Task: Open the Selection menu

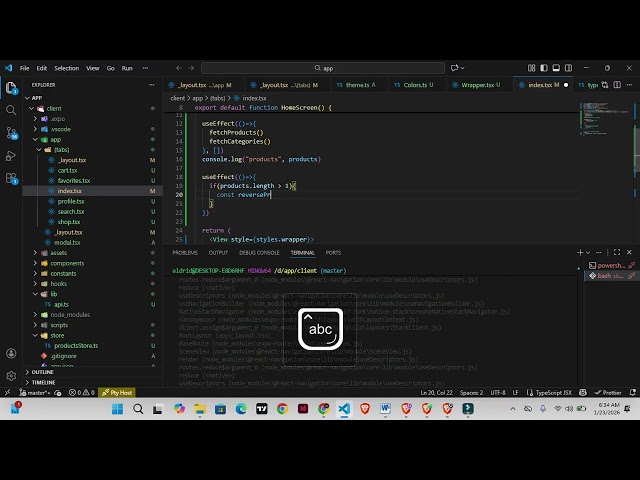Action: (66, 68)
